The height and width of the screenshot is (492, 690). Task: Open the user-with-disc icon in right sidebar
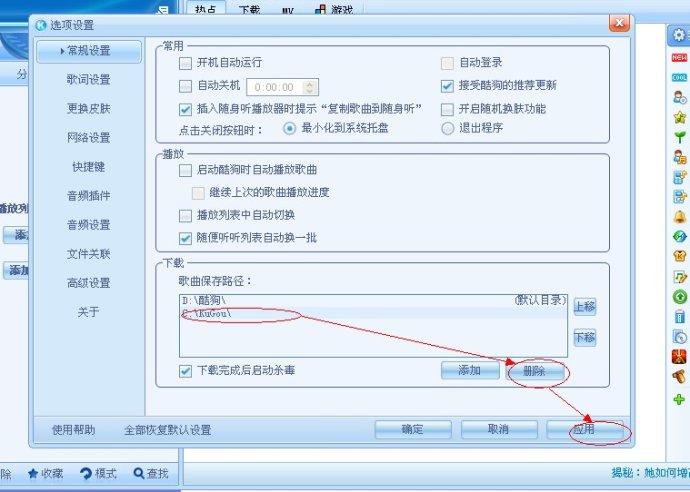[679, 97]
